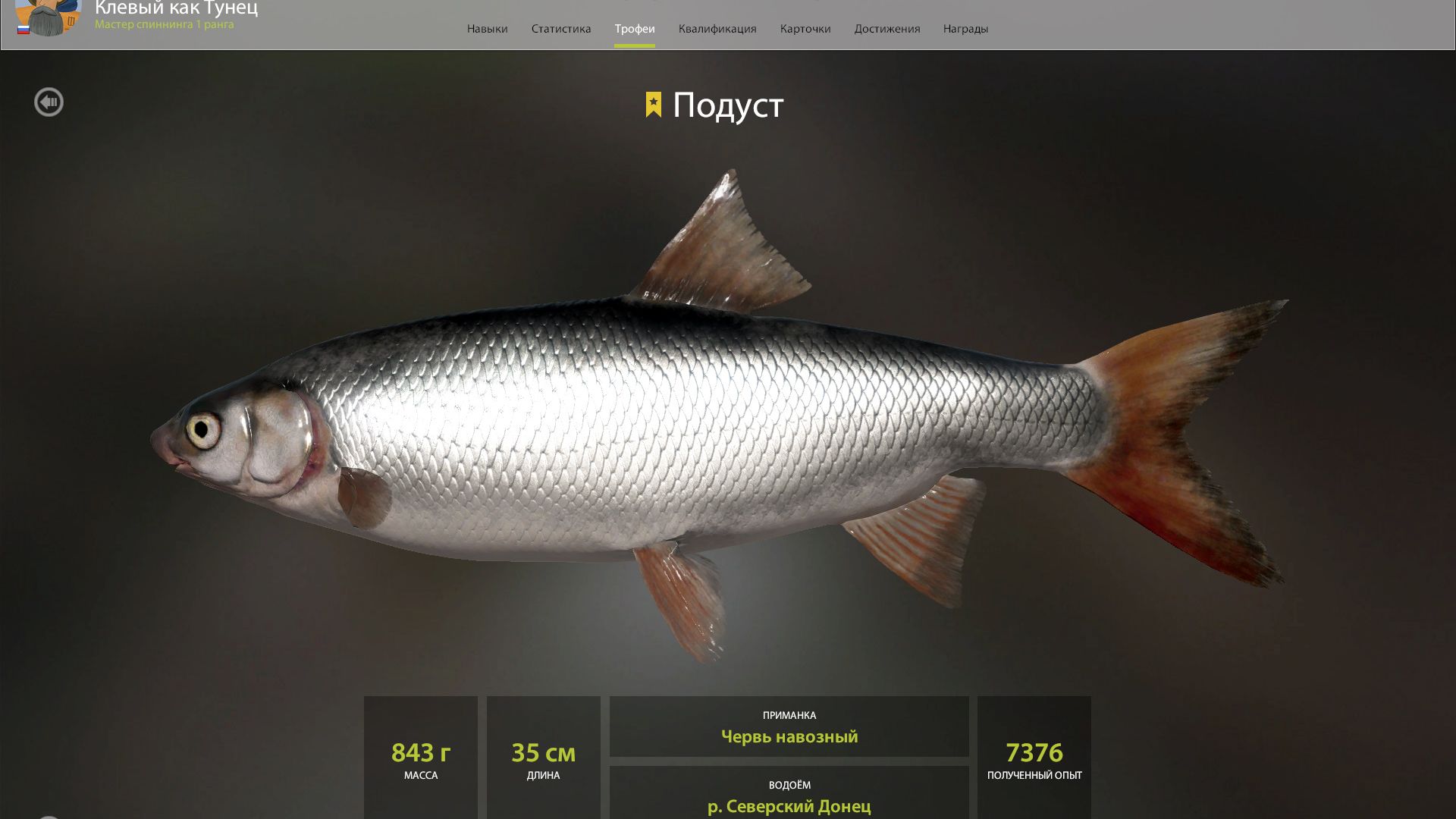Switch to the Награды tab
This screenshot has width=1456, height=819.
pos(965,29)
